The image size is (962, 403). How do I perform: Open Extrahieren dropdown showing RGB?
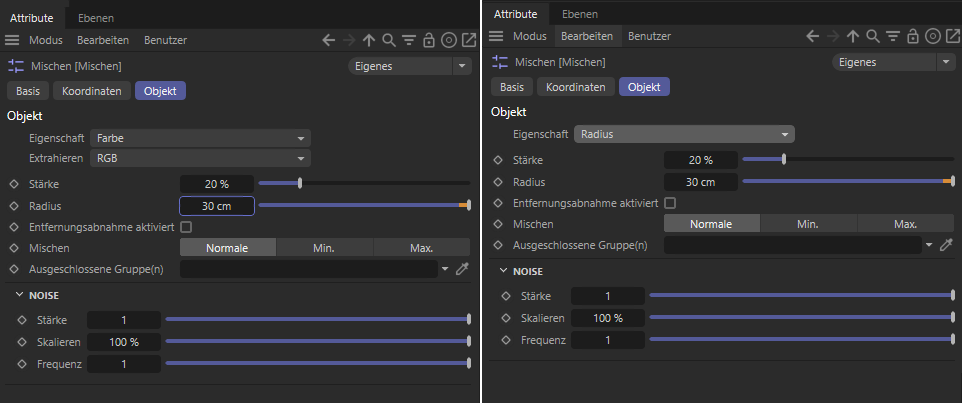[200, 158]
